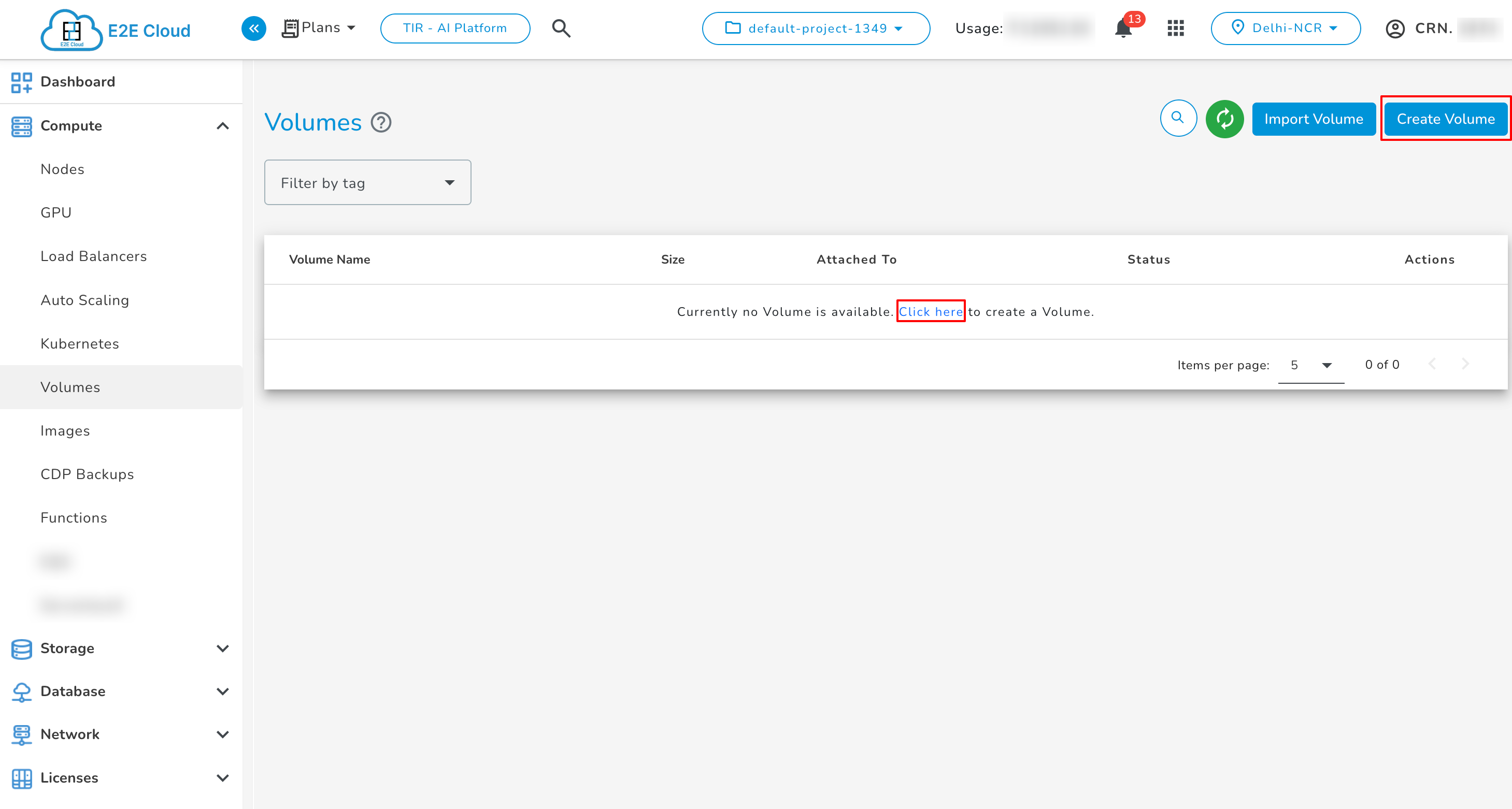Open user account profile icon
This screenshot has width=1512, height=809.
[1394, 29]
